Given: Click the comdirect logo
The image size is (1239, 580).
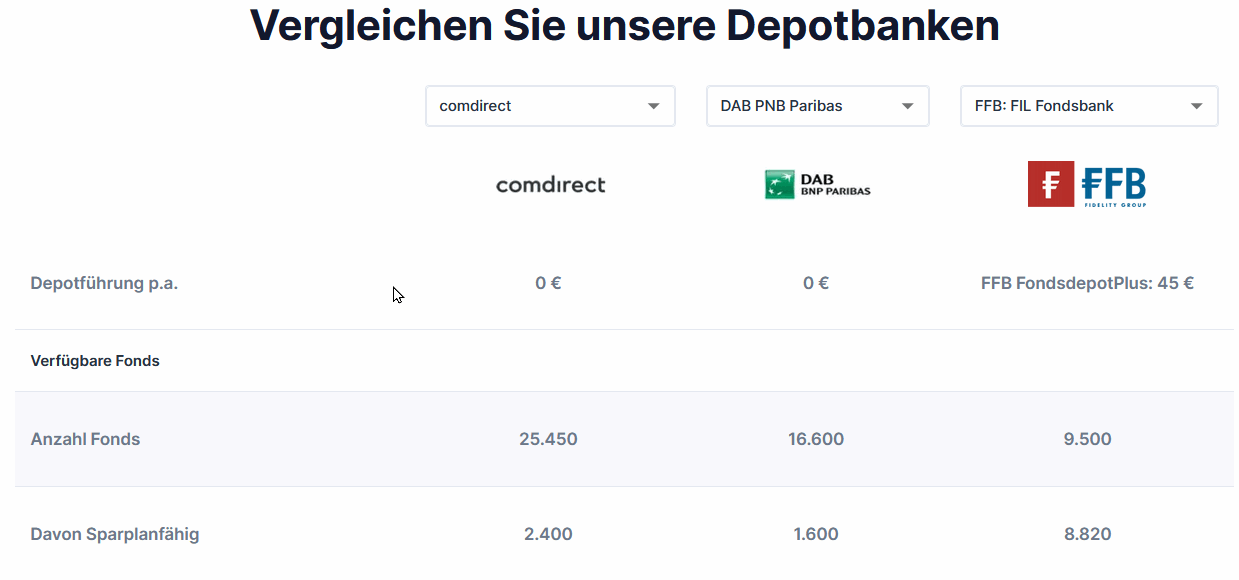Looking at the screenshot, I should coord(550,185).
